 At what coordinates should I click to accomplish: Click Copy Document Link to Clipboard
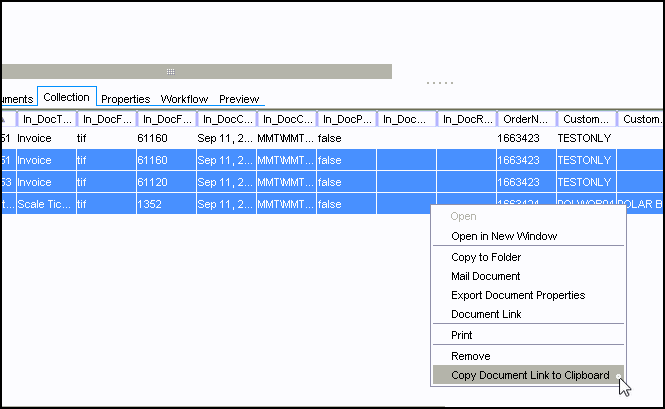coord(529,375)
